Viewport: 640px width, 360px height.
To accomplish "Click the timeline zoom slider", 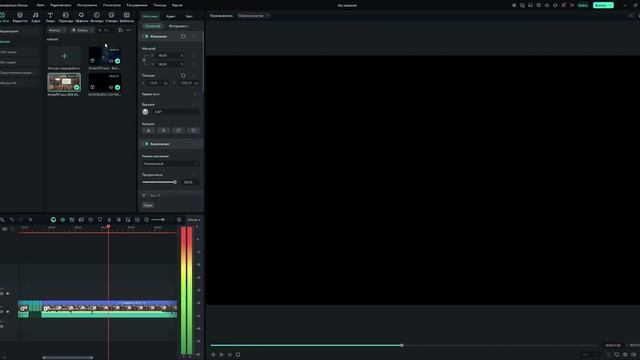I will coord(158,220).
